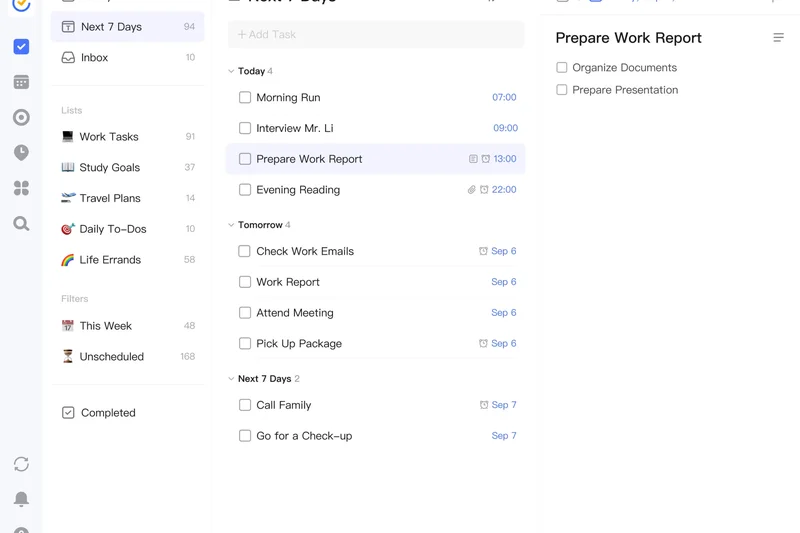Click the task detail menu lines icon

point(778,38)
